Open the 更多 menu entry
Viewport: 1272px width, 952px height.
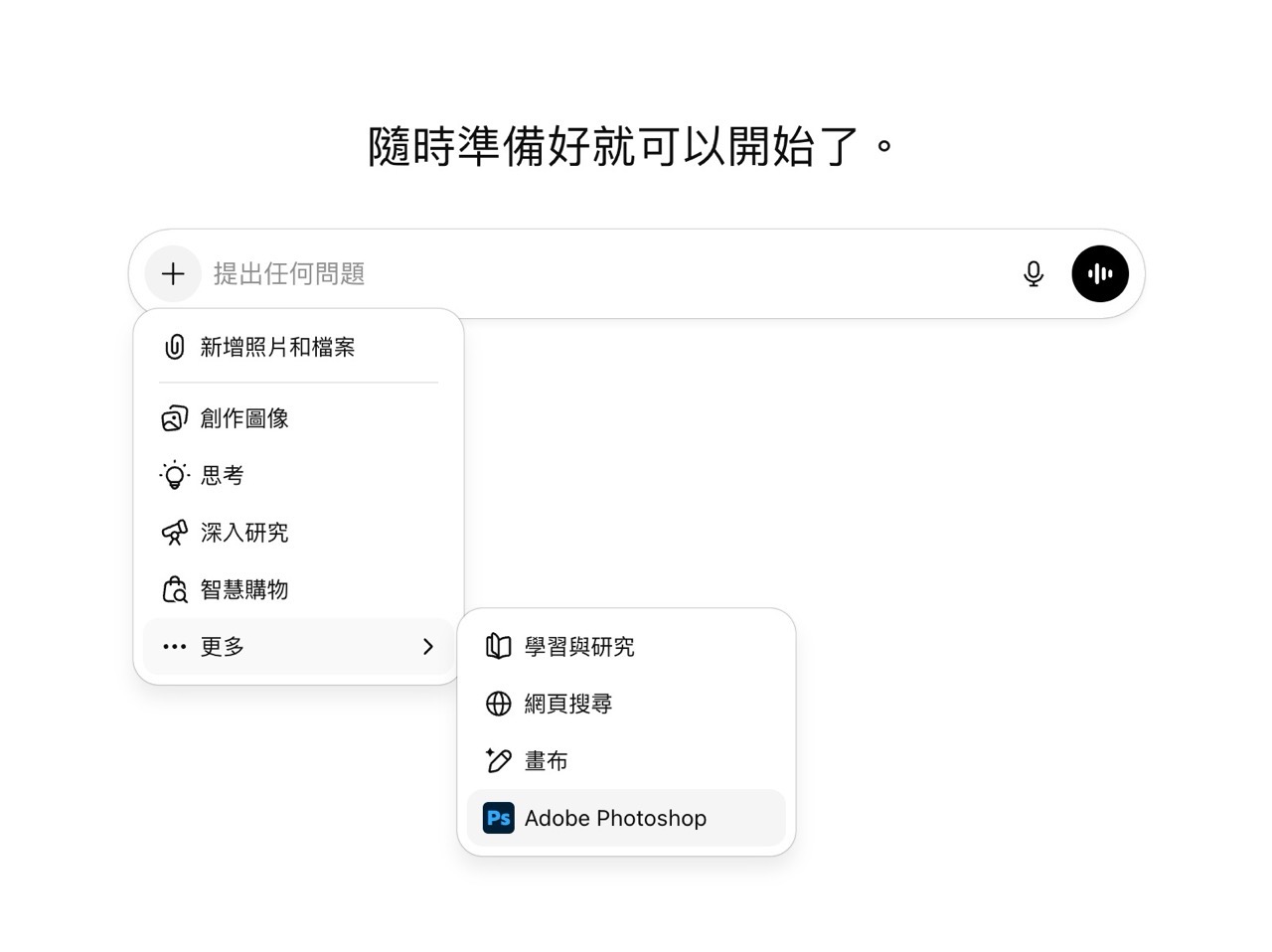(x=220, y=646)
